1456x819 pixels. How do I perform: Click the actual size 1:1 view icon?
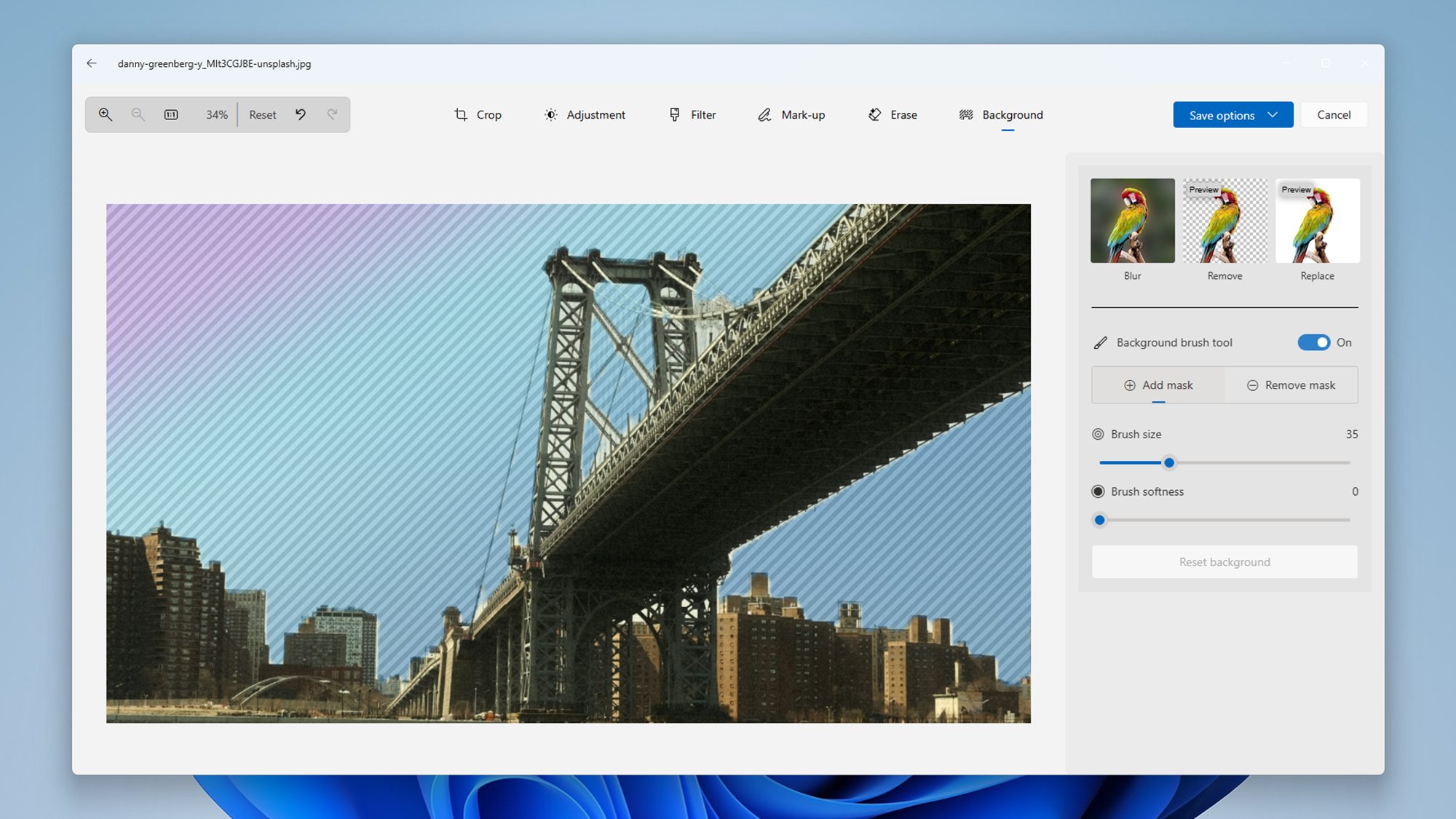171,114
